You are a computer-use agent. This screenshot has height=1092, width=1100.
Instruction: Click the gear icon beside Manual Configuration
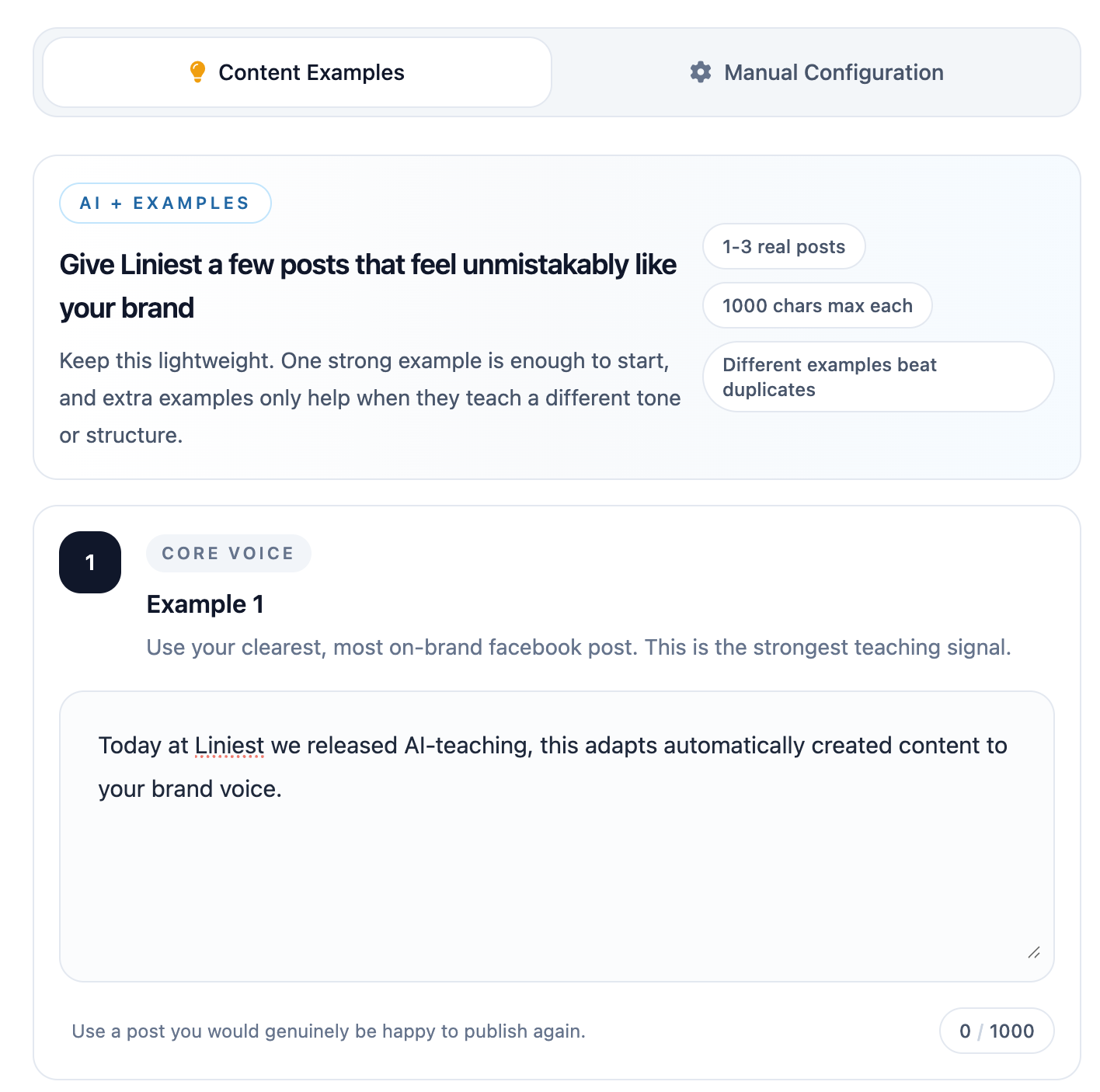701,72
